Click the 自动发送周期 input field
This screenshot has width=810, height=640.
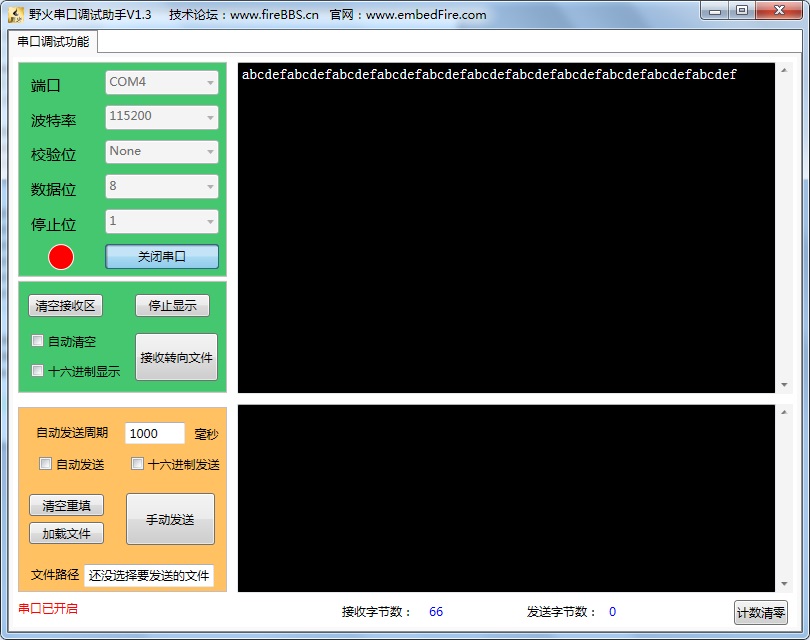click(154, 433)
